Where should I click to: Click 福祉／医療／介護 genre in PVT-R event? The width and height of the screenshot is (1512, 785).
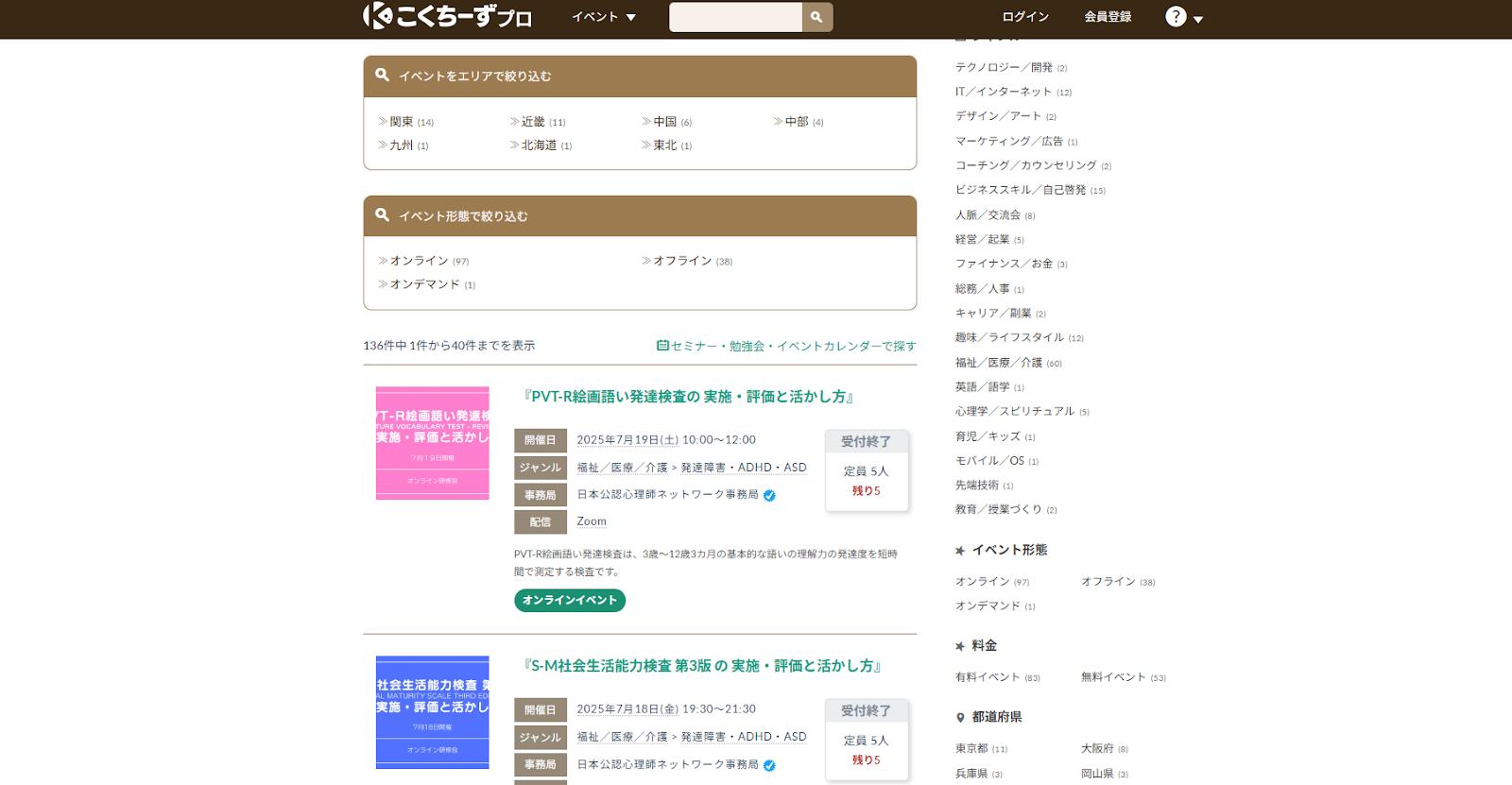[x=623, y=468]
